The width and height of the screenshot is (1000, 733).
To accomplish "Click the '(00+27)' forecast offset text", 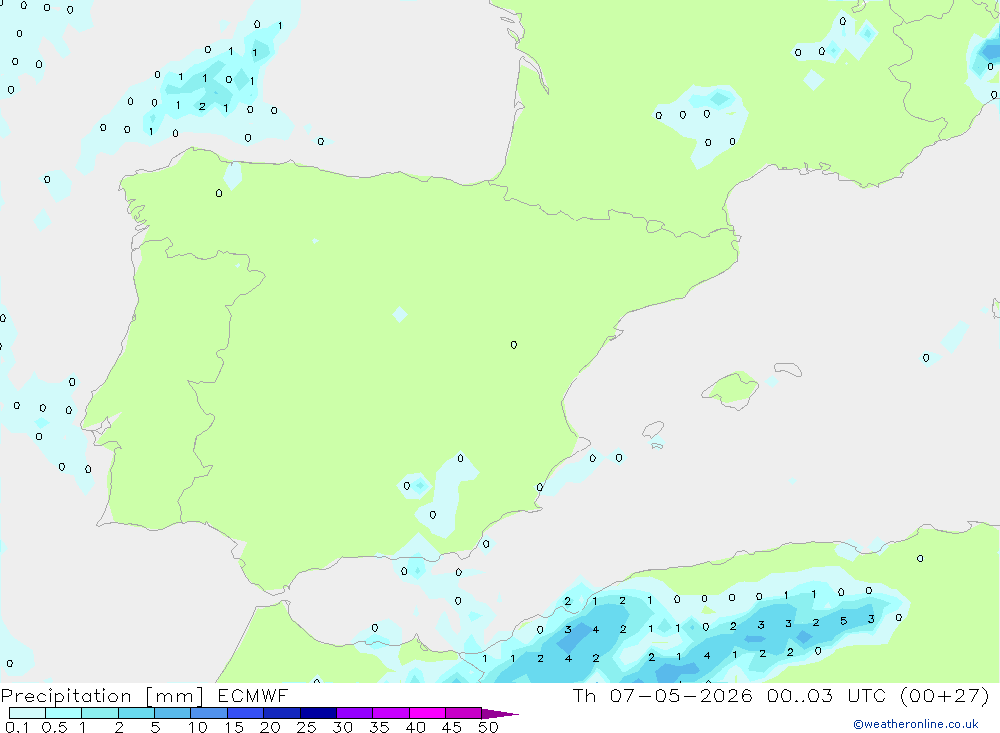I will pos(945,695).
